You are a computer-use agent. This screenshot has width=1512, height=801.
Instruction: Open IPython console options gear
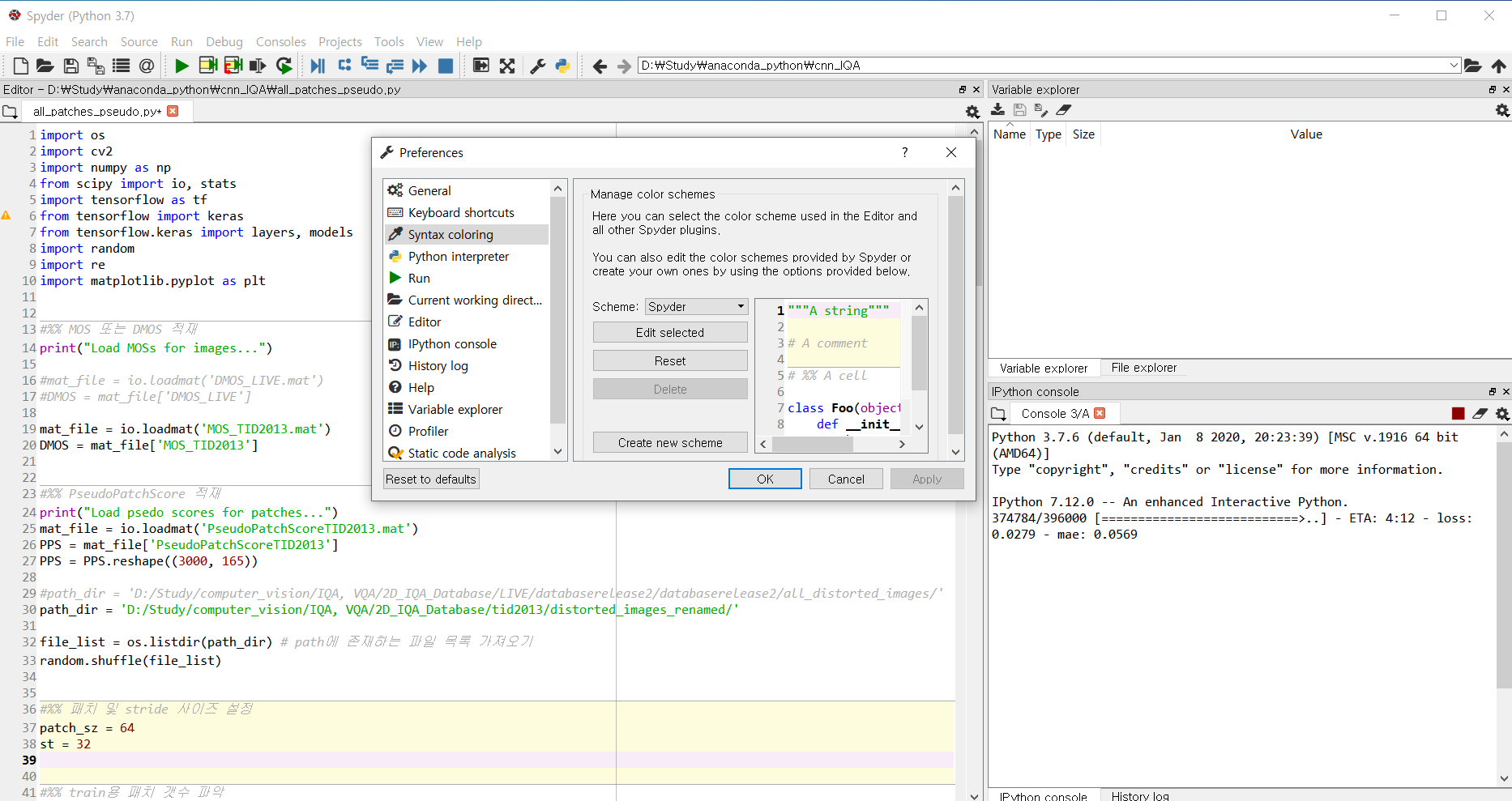pos(1502,414)
